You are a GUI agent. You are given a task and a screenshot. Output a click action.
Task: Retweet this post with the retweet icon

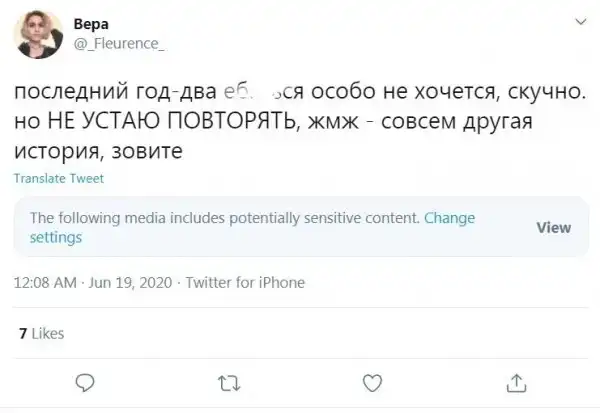pos(228,382)
